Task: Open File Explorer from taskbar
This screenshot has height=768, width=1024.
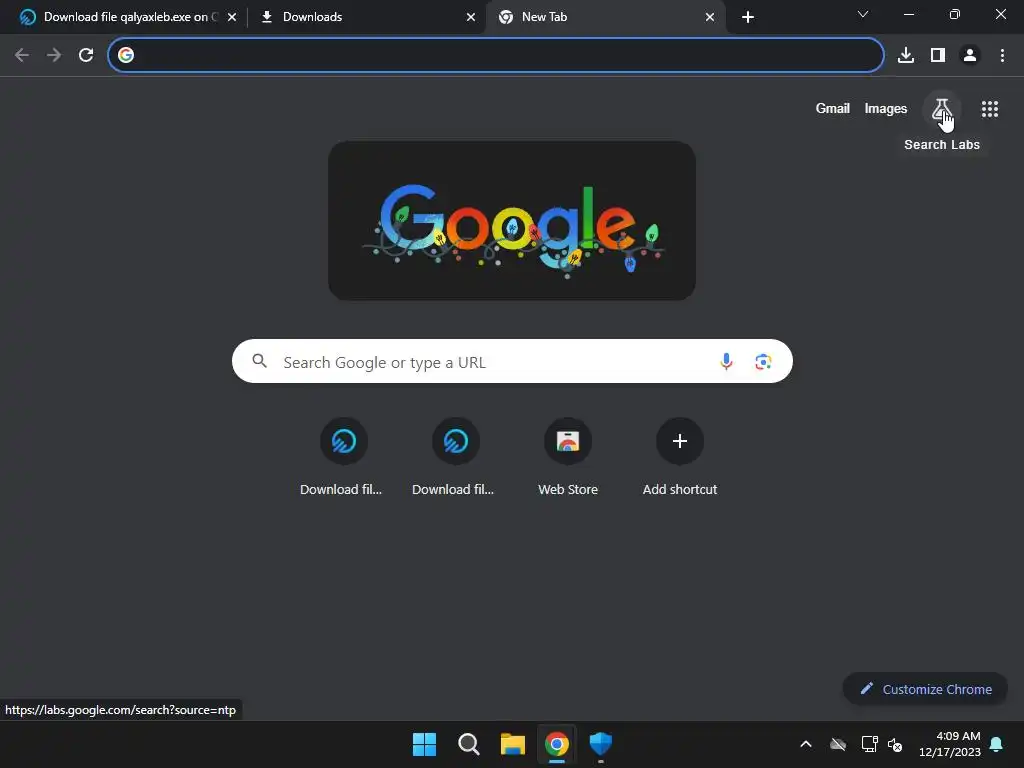Action: click(513, 744)
